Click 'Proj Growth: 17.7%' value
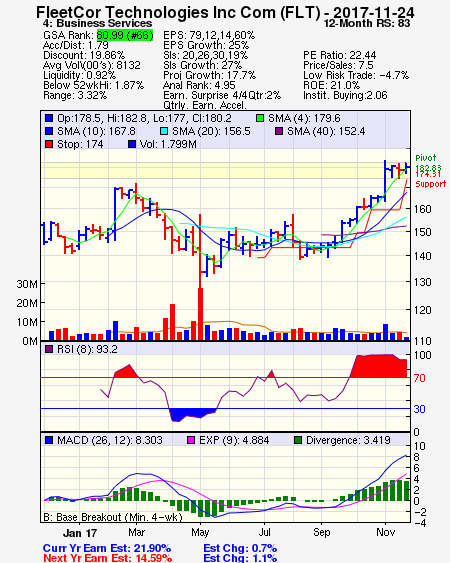The image size is (450, 563). click(x=209, y=75)
